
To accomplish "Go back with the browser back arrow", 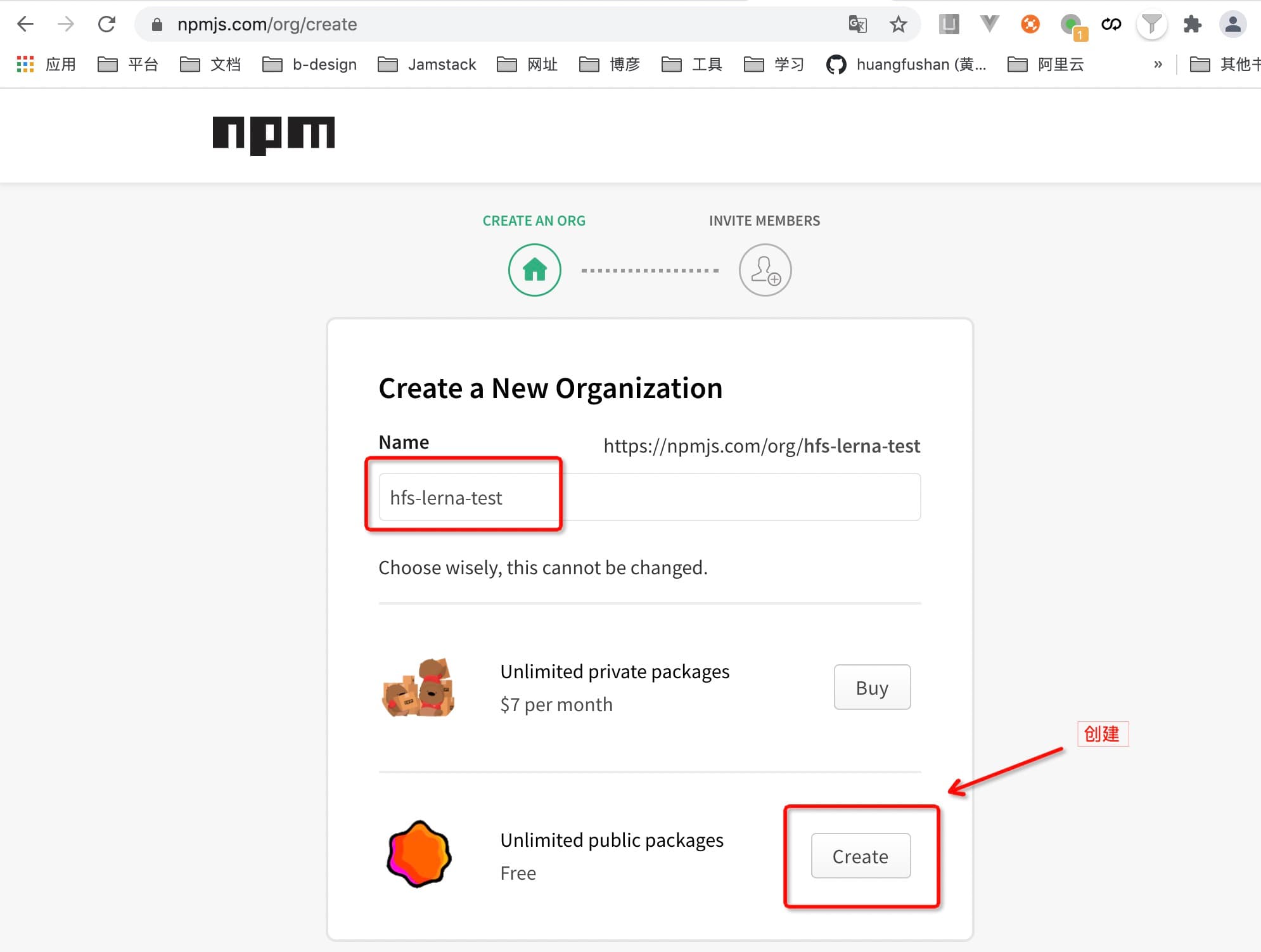I will click(25, 24).
